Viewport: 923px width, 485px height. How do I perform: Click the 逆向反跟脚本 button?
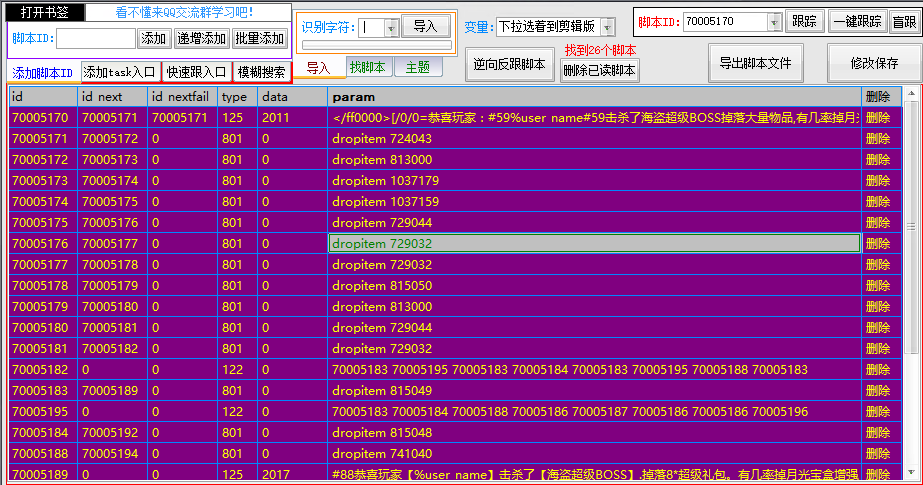tap(510, 64)
